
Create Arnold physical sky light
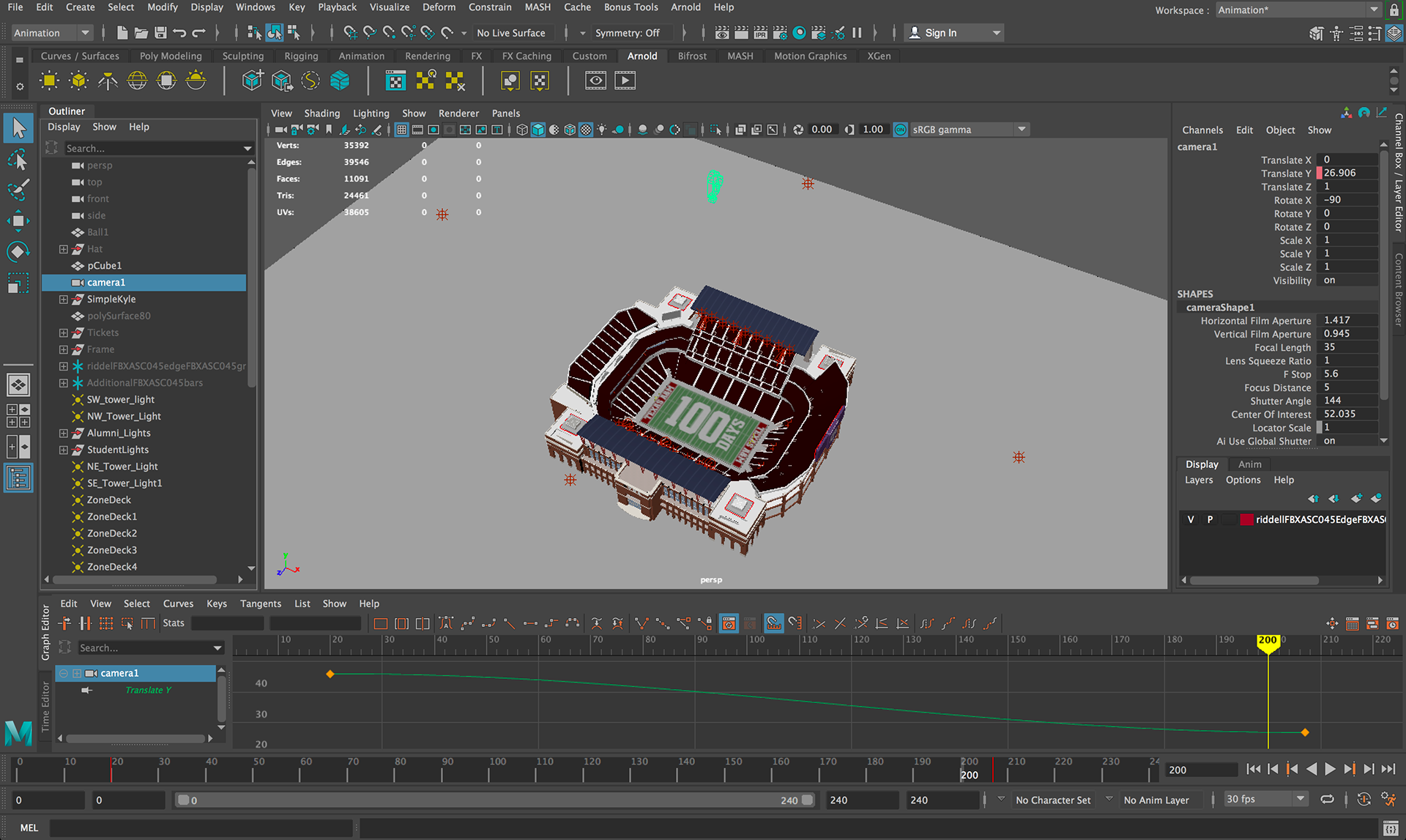196,81
